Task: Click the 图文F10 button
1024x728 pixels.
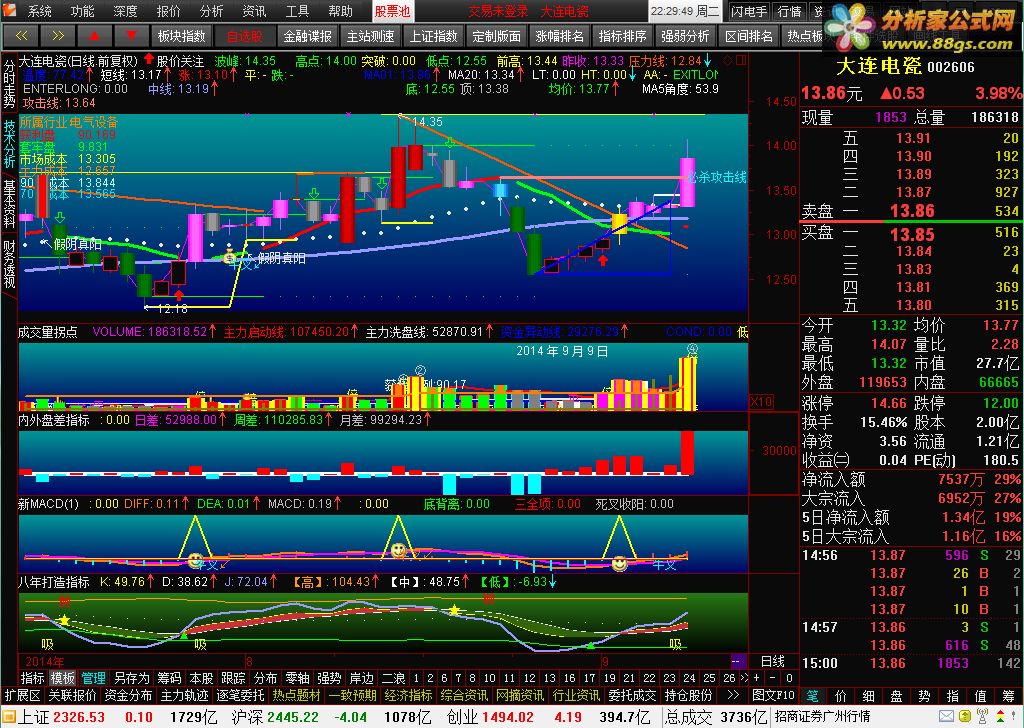Action: click(773, 695)
